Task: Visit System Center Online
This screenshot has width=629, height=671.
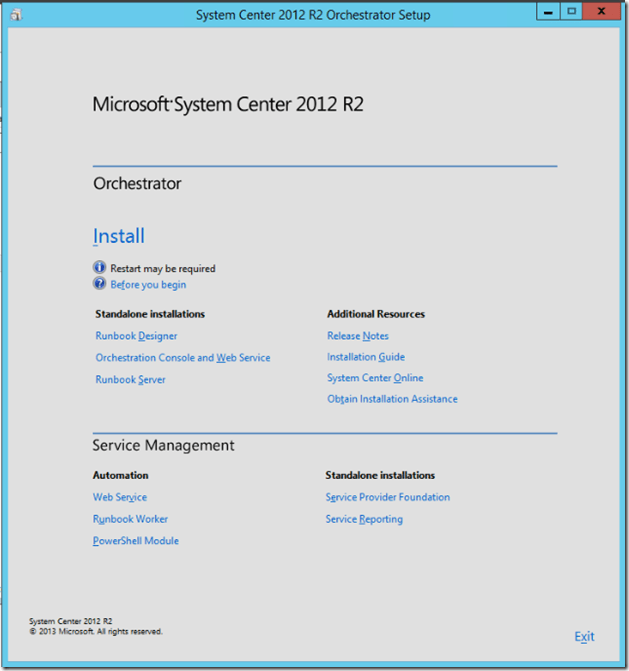Action: coord(375,378)
